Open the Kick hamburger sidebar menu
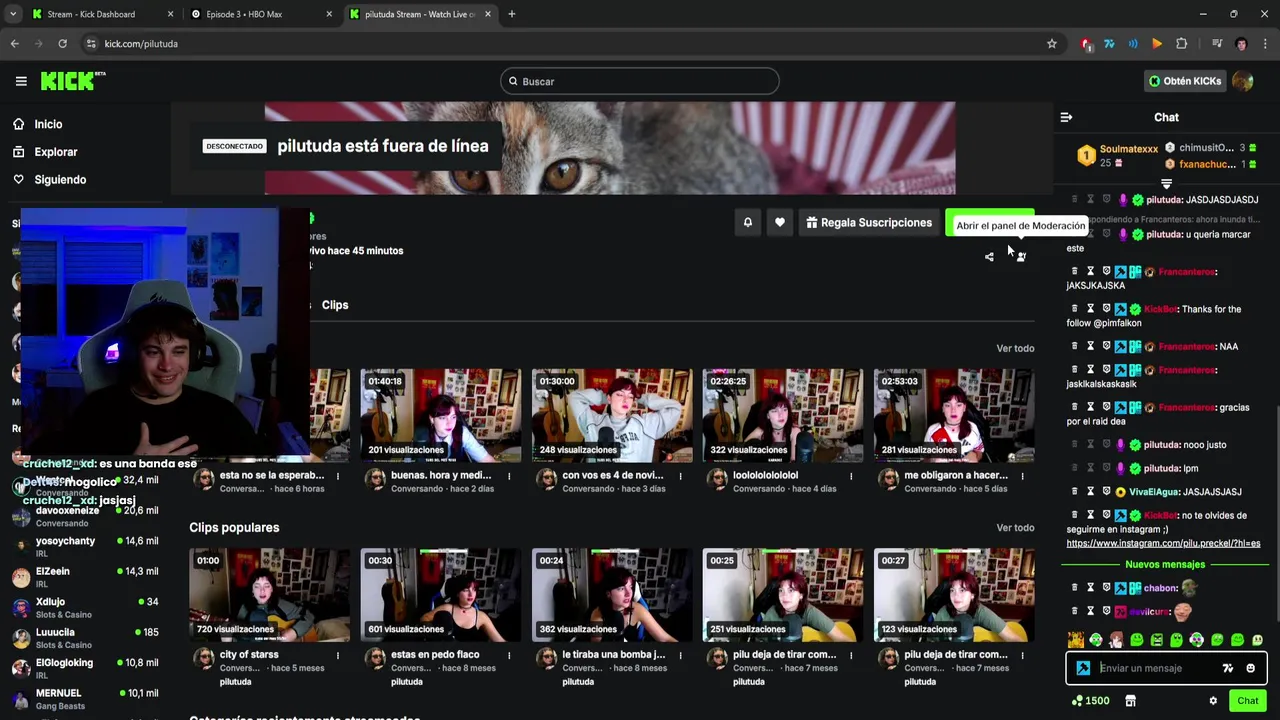Viewport: 1280px width, 720px height. click(x=21, y=81)
